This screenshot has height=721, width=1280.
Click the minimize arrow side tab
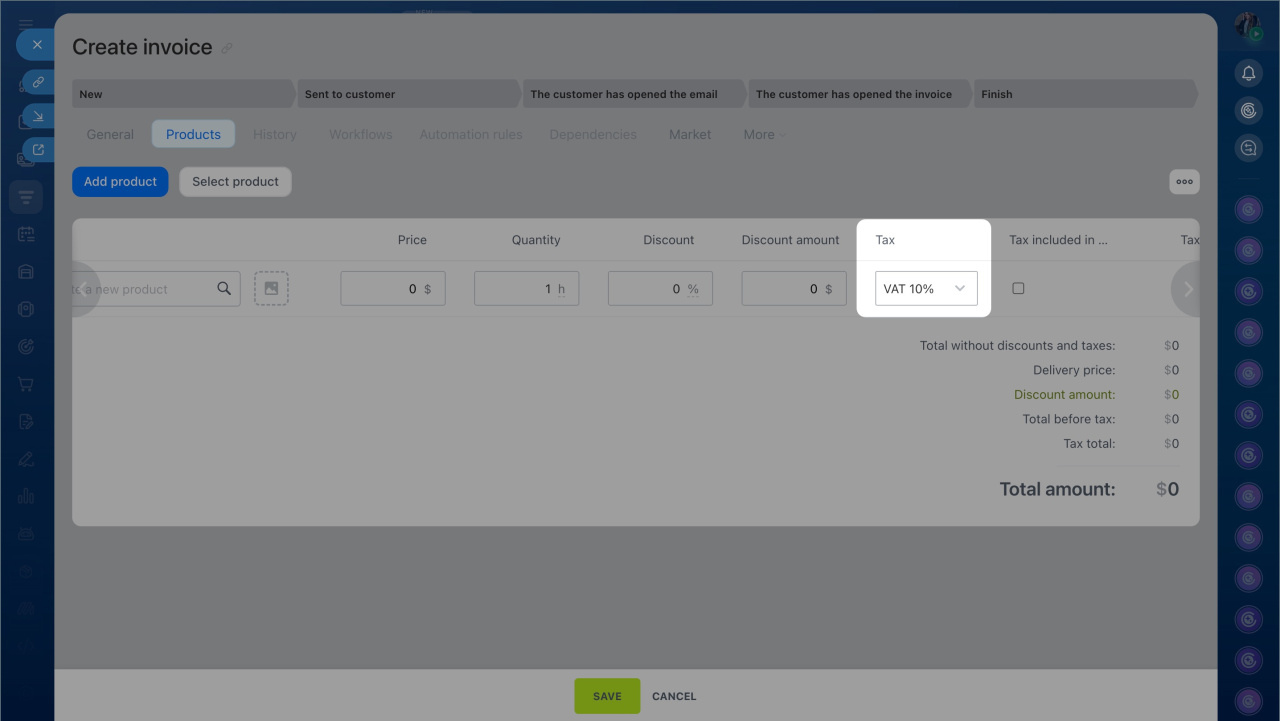point(37,116)
